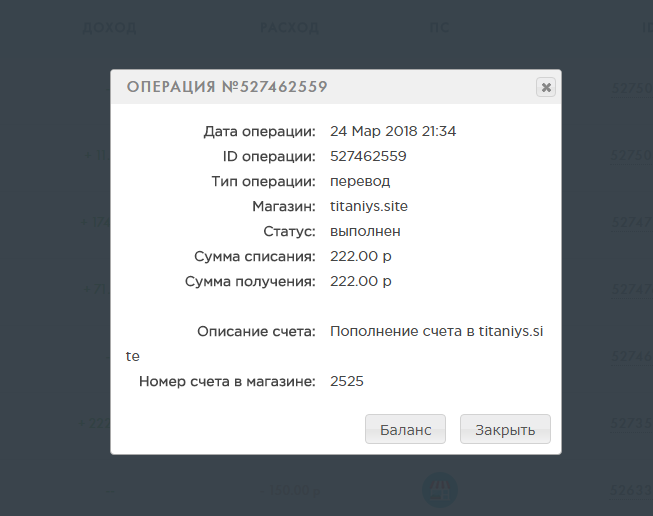Click the Баланс button
Viewport: 653px width, 516px height.
[x=405, y=429]
